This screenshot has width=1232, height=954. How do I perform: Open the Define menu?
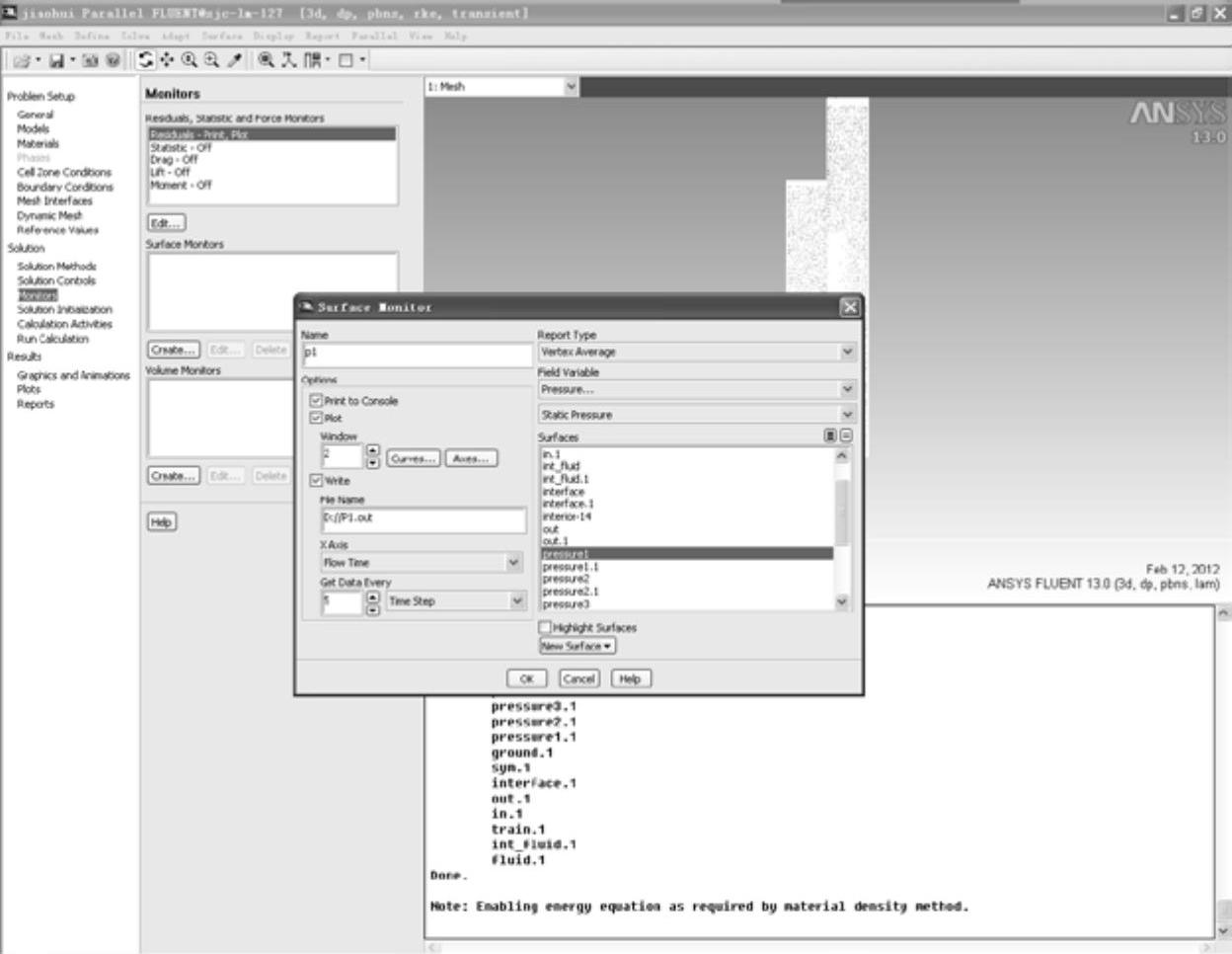(91, 36)
